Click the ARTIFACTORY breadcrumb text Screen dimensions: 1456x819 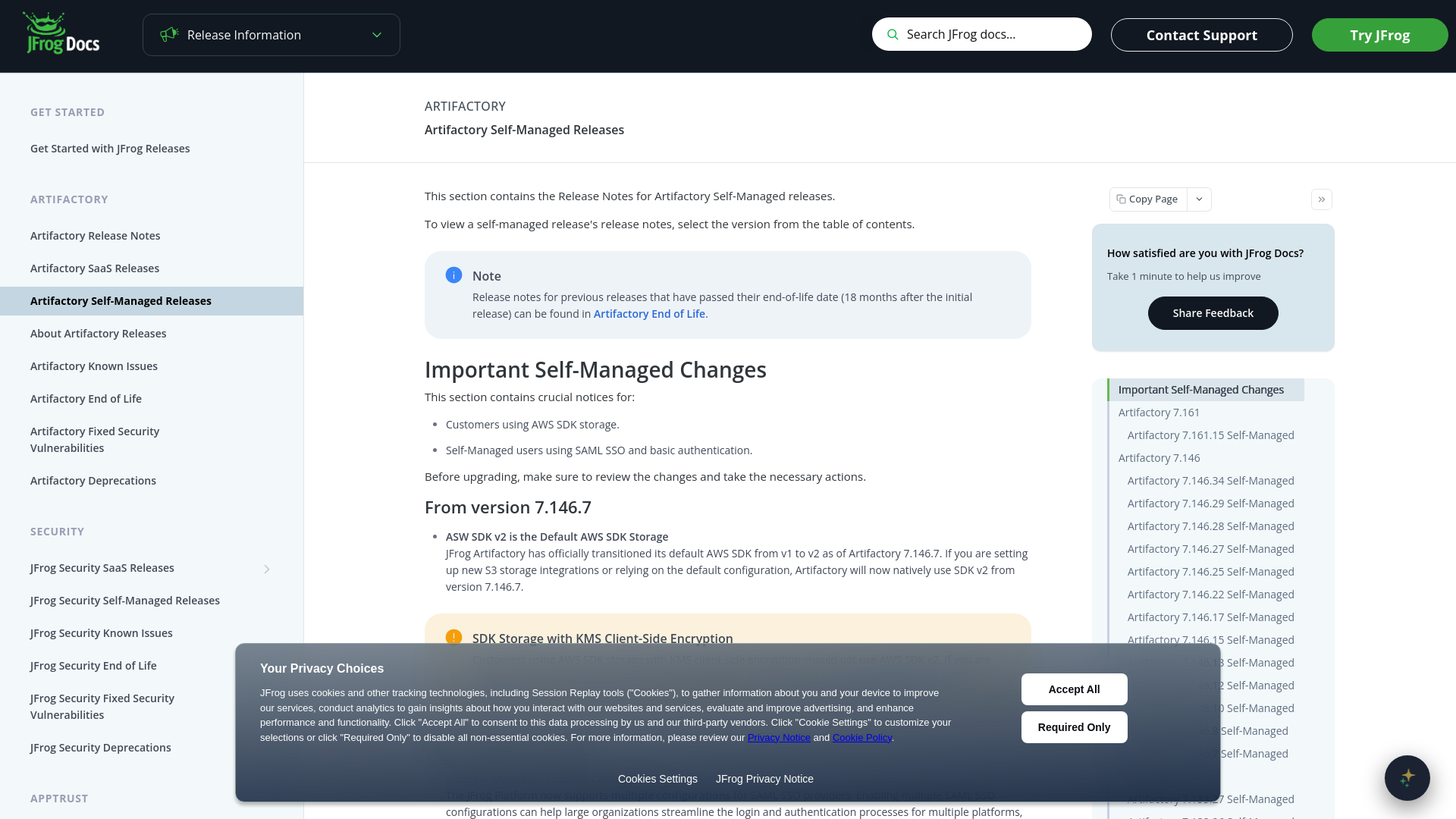(x=465, y=106)
